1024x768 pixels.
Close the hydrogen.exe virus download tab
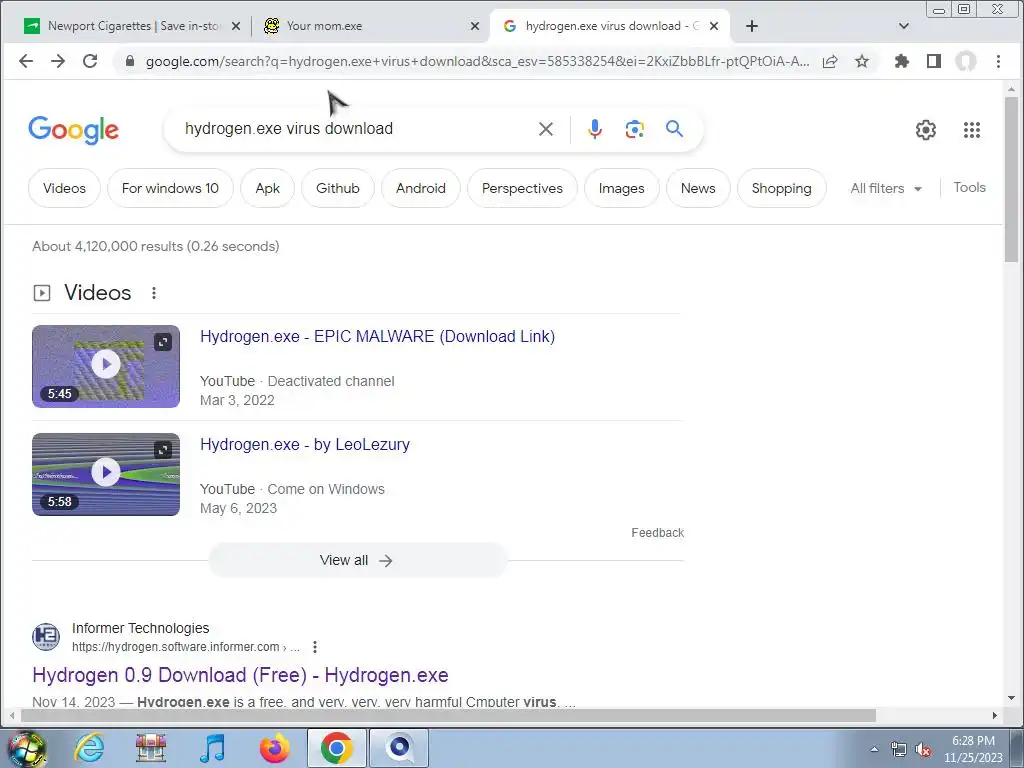pos(714,26)
